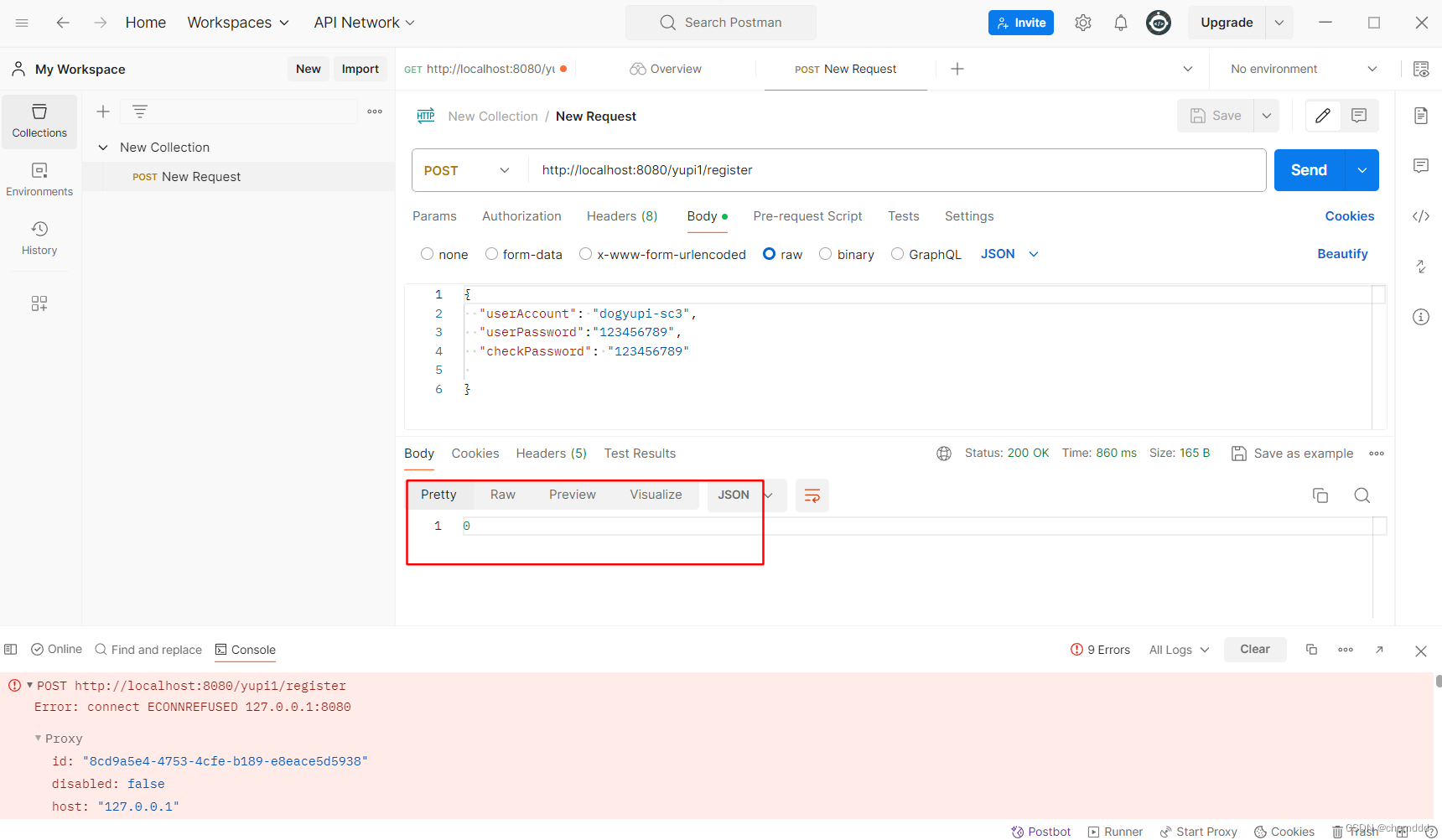Image resolution: width=1442 pixels, height=840 pixels.
Task: Open the environment quick look icon
Action: click(1421, 69)
